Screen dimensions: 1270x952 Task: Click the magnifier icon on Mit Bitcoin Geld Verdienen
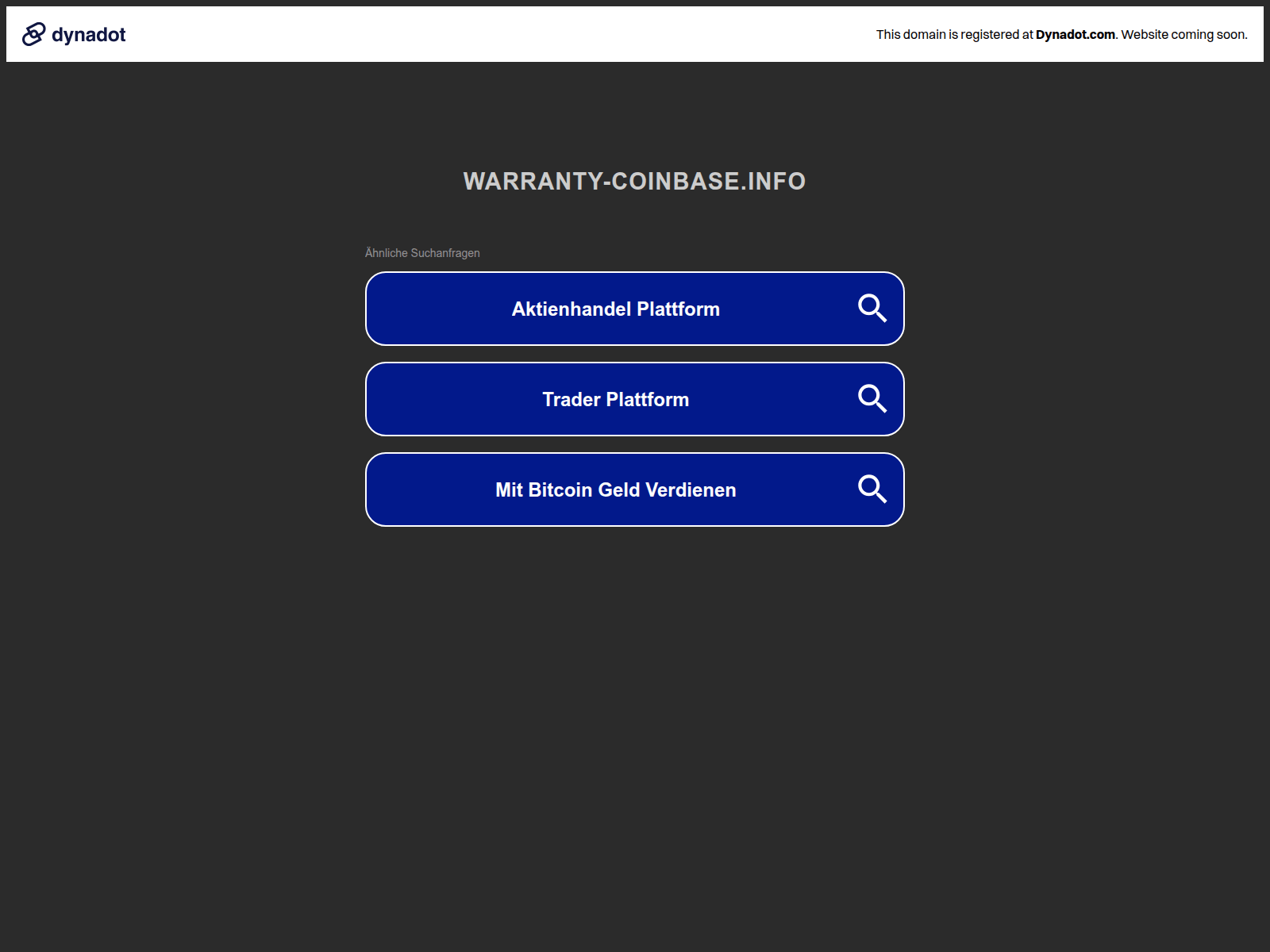coord(872,489)
